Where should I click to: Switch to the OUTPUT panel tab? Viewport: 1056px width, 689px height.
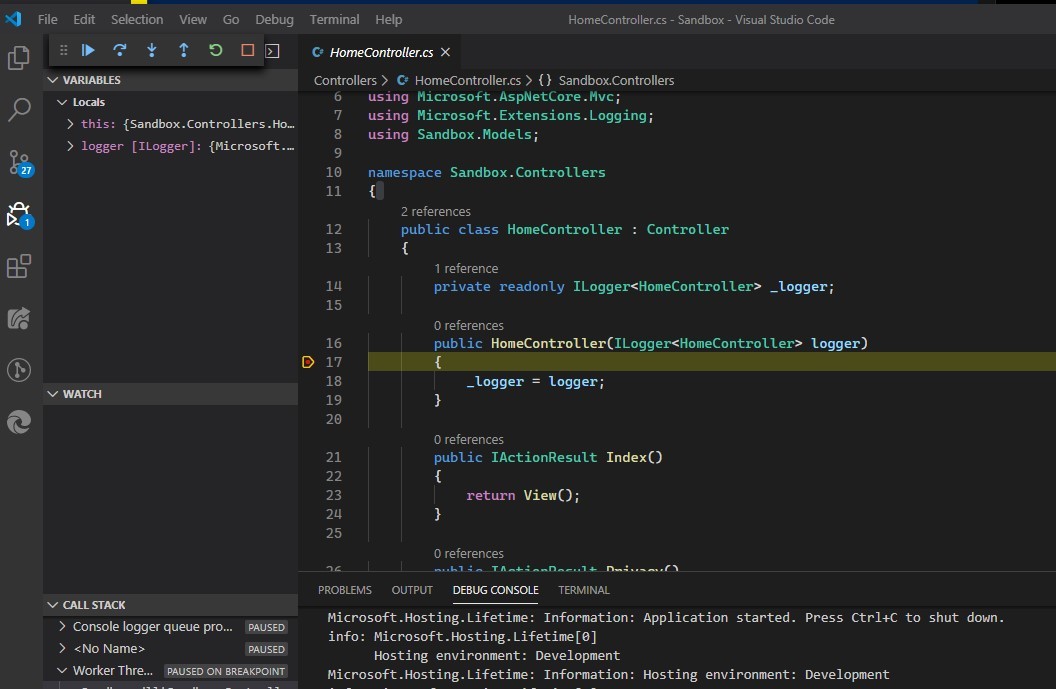[412, 590]
